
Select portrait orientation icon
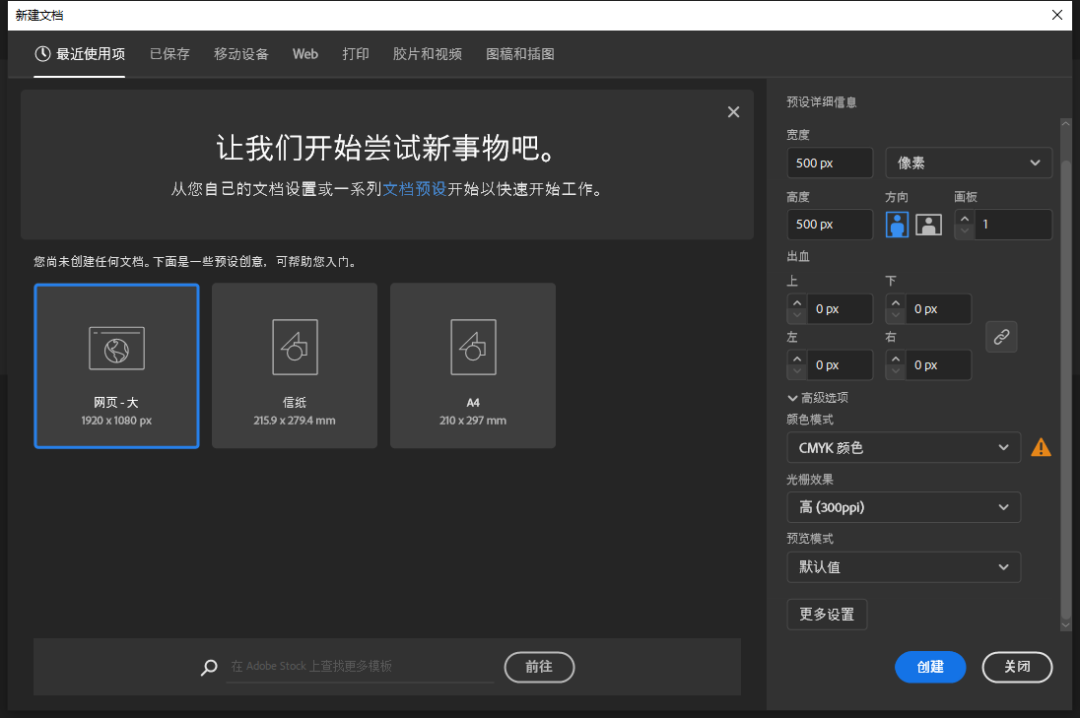click(x=897, y=225)
